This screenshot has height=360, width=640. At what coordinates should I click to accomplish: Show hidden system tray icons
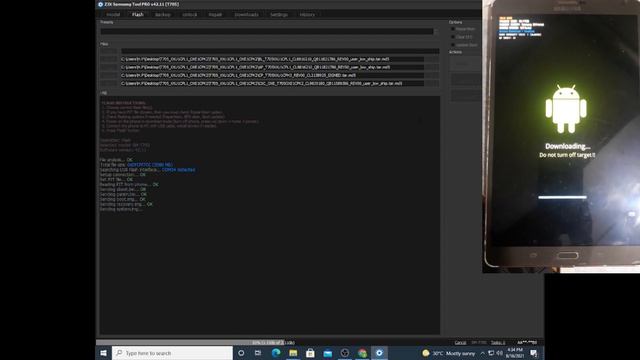click(x=482, y=353)
